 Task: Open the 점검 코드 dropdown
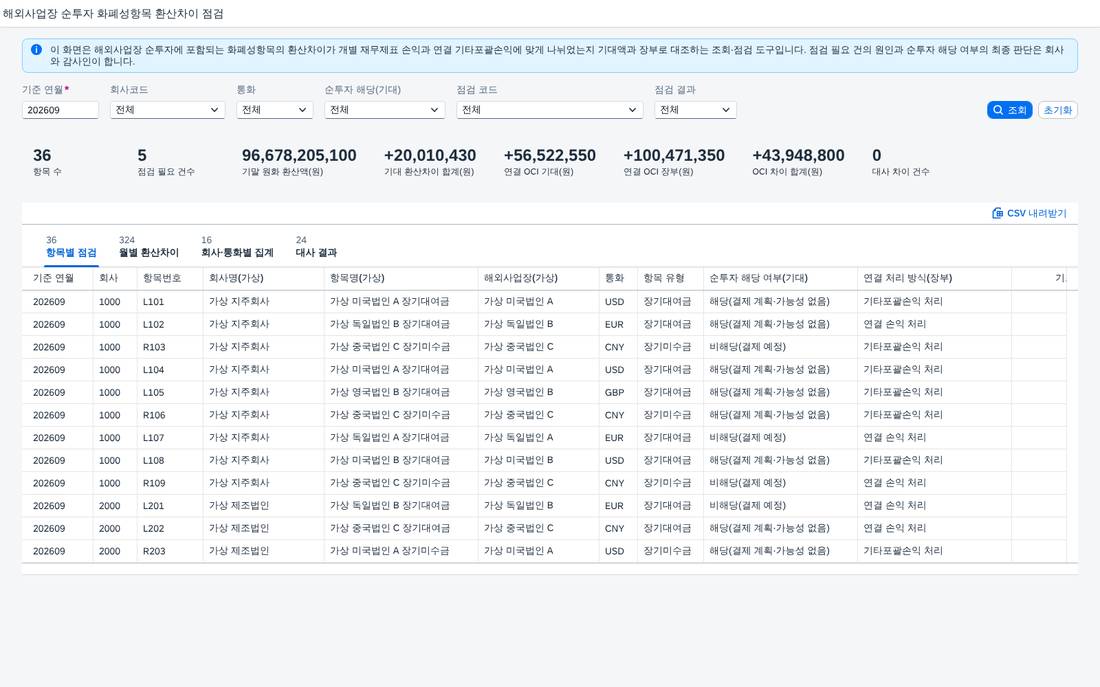click(549, 110)
